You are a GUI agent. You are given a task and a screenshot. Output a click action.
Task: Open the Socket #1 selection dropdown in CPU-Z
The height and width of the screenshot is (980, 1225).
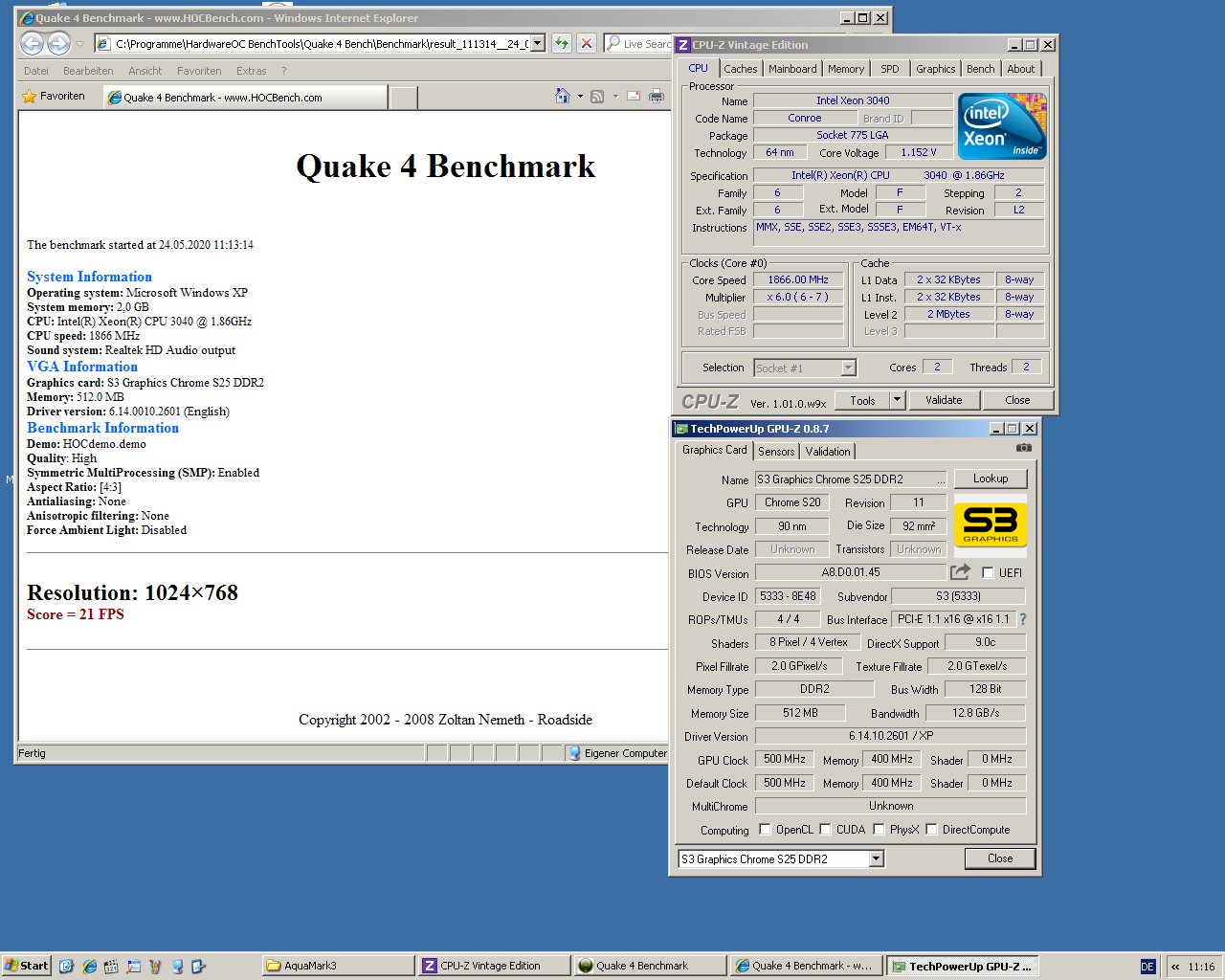pyautogui.click(x=848, y=368)
